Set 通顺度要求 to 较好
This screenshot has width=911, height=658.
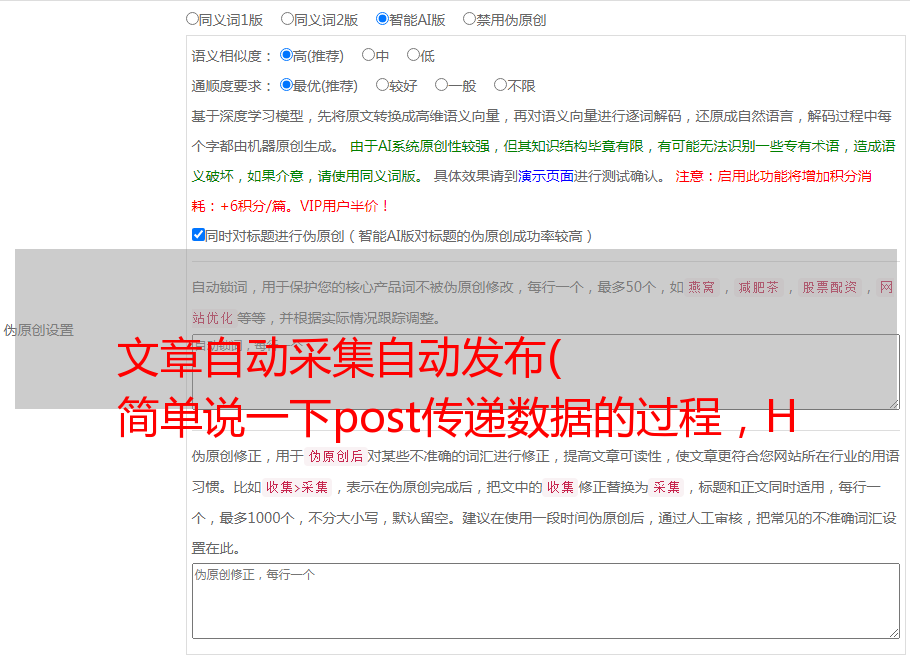click(x=382, y=85)
